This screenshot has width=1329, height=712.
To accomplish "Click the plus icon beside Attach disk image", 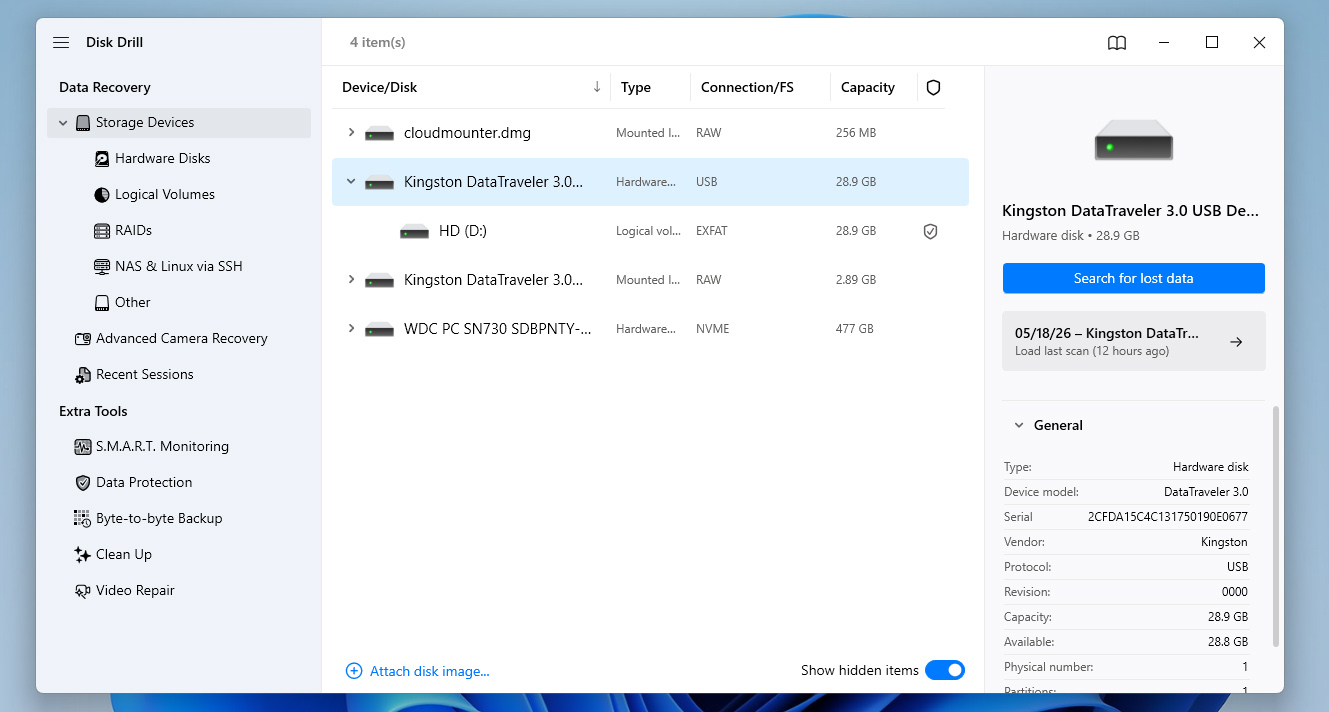I will [354, 671].
